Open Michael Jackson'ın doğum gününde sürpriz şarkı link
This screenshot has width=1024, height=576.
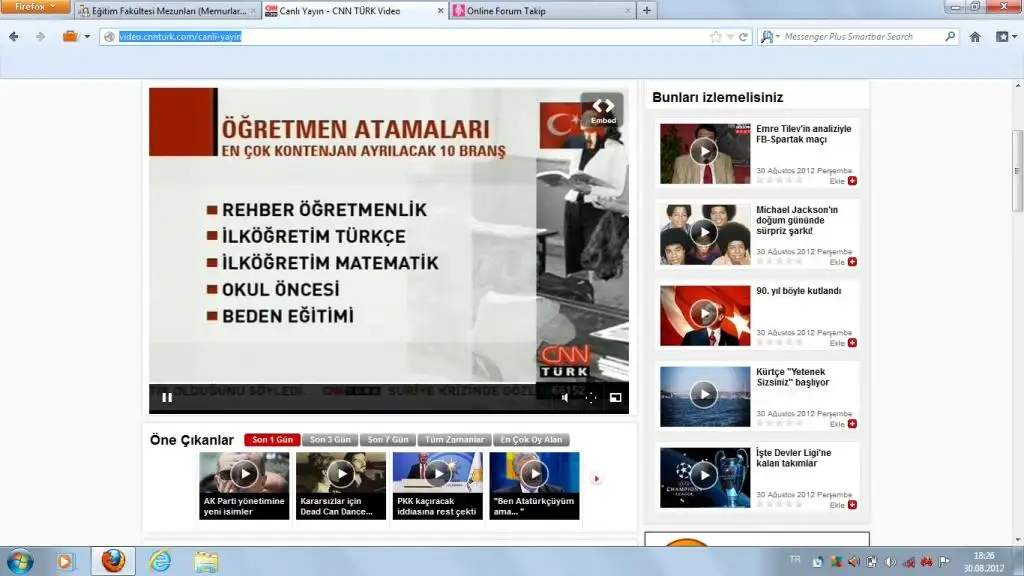click(797, 220)
